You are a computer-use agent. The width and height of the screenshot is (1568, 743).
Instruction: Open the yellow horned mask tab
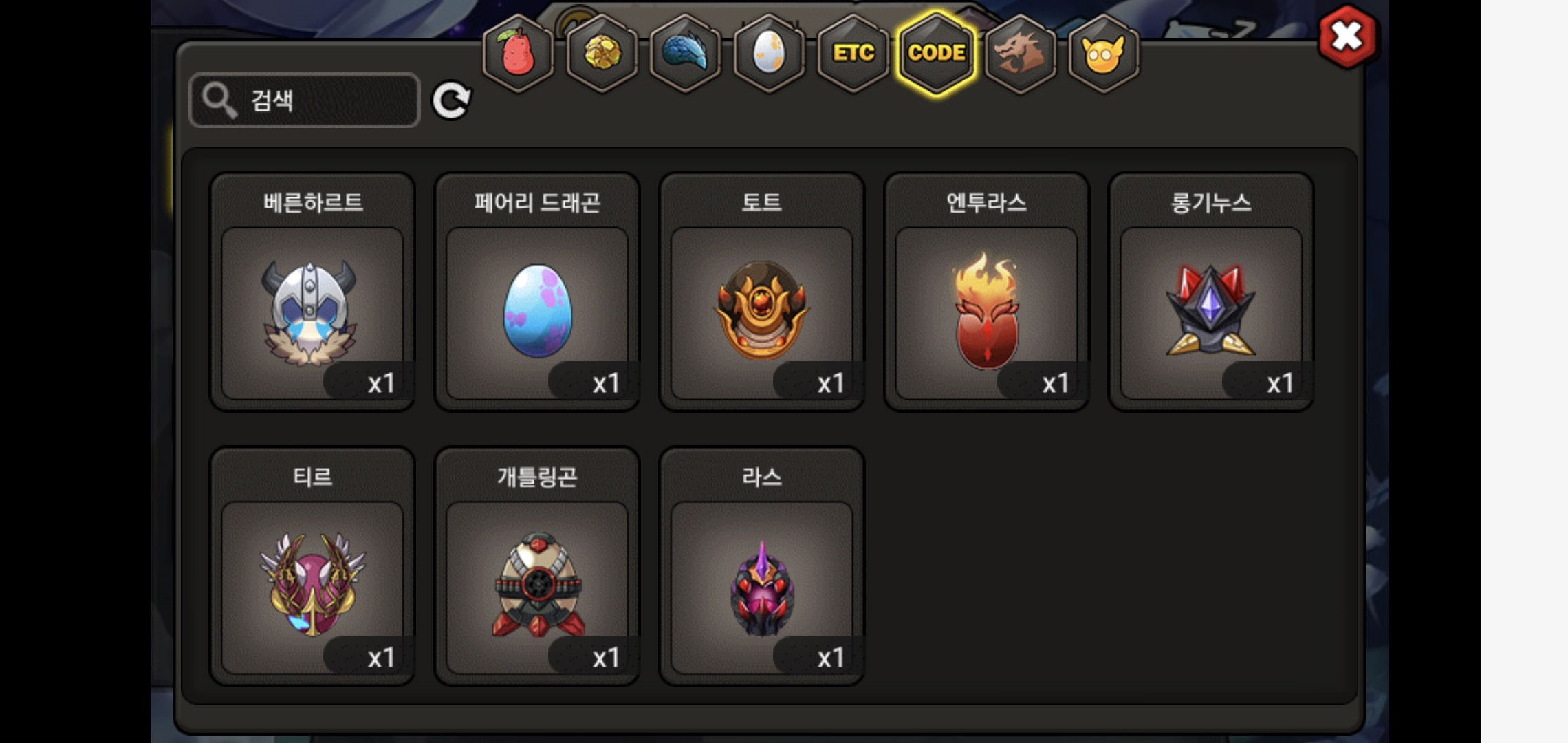pos(1104,53)
